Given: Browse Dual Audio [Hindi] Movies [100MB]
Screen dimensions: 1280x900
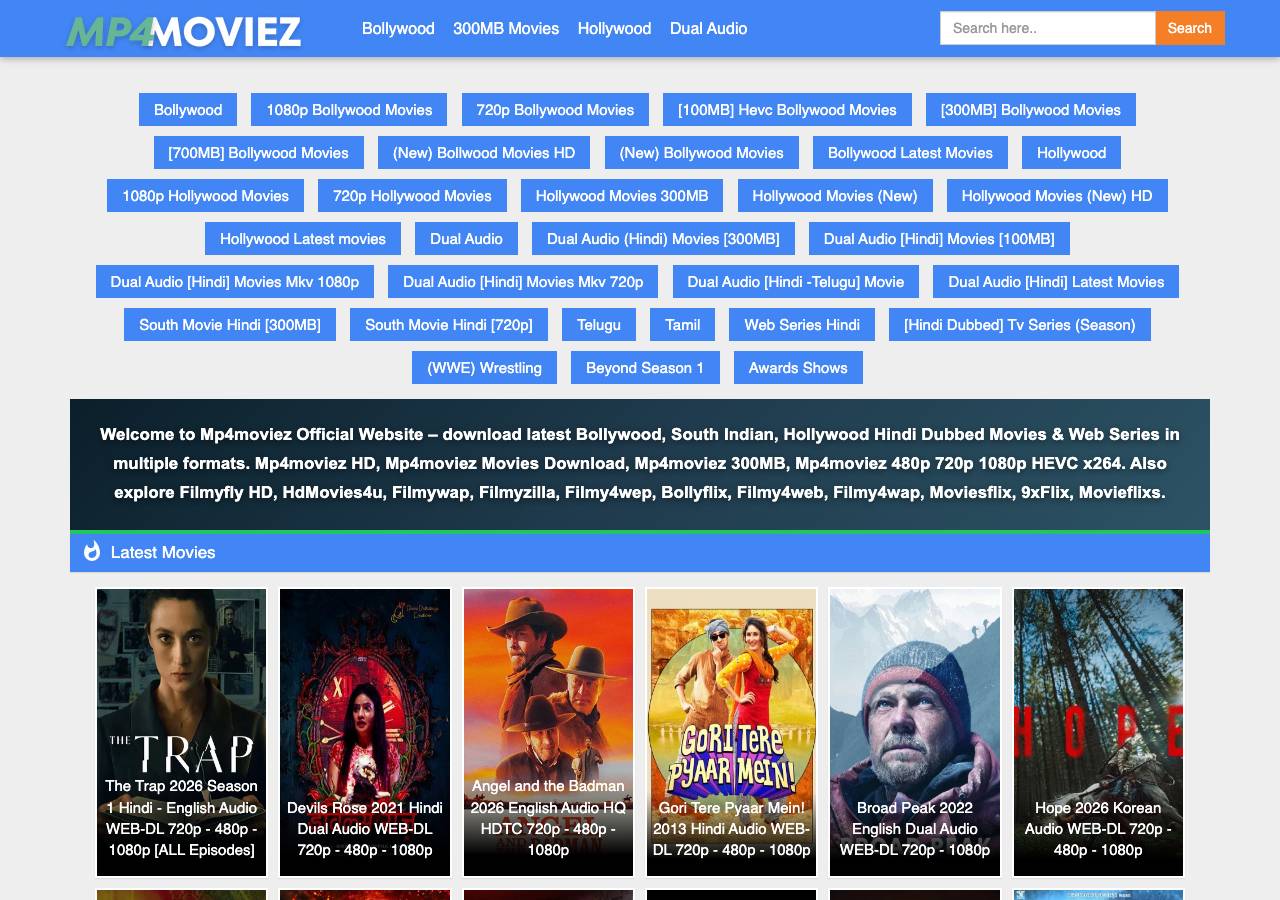Looking at the screenshot, I should (939, 239).
